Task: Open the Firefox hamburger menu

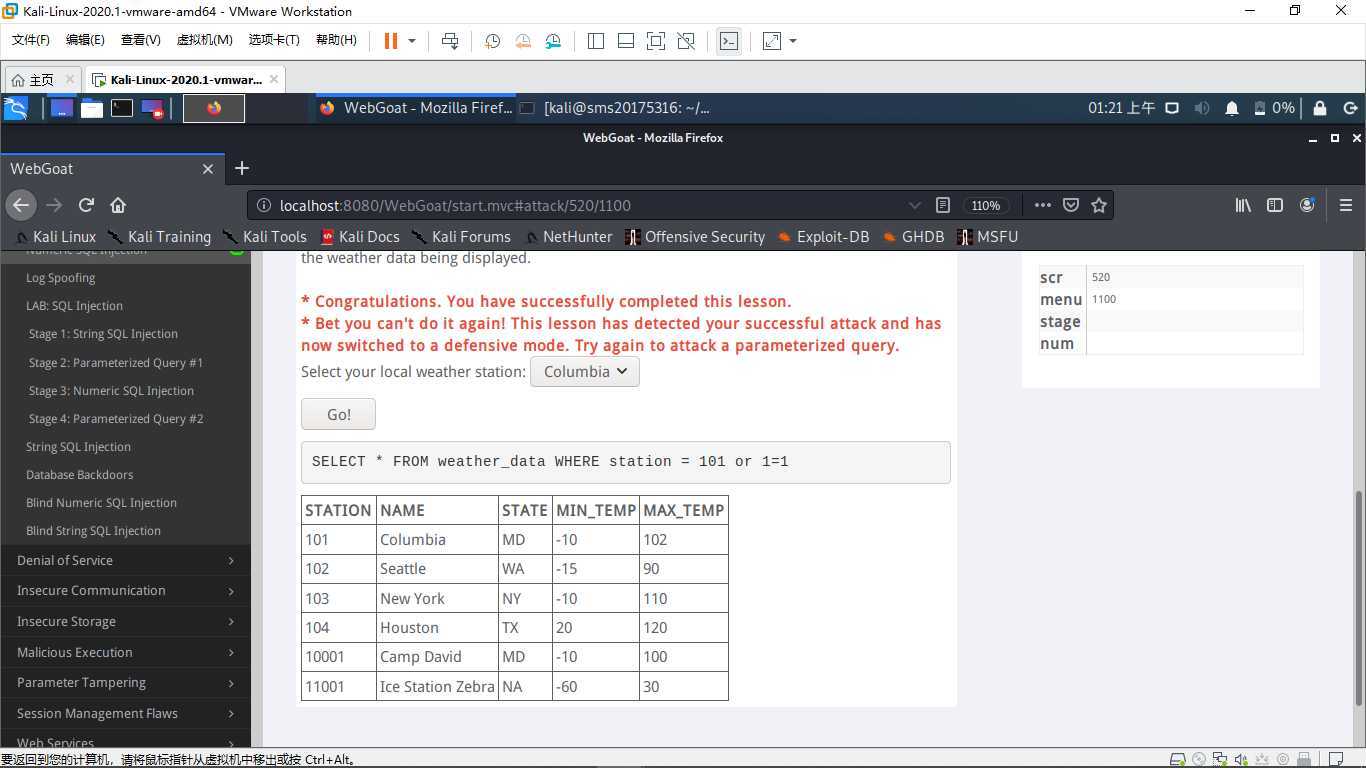Action: (x=1345, y=205)
